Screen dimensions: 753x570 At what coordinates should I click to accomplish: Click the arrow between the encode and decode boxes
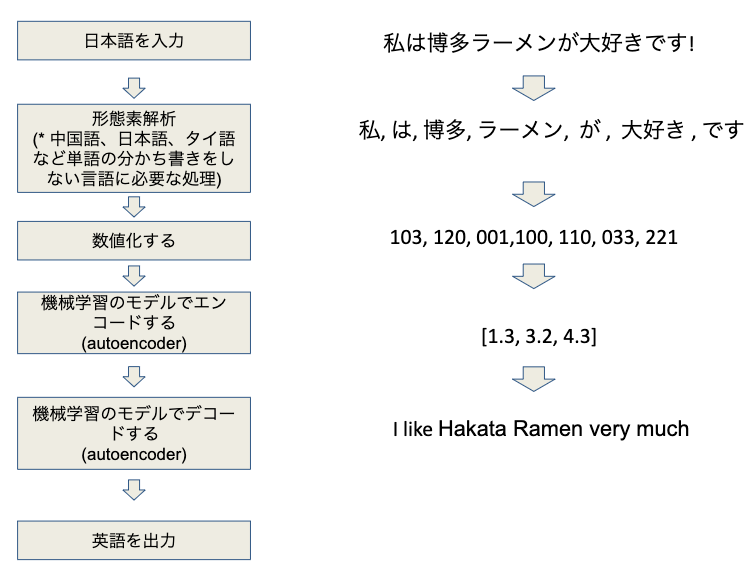[134, 376]
